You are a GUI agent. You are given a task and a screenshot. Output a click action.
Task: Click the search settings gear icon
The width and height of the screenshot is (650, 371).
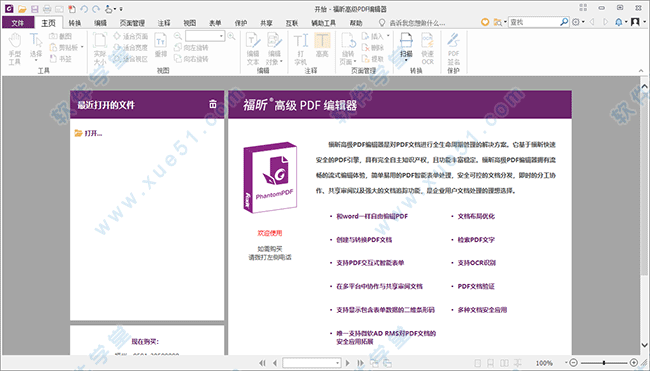tap(576, 22)
